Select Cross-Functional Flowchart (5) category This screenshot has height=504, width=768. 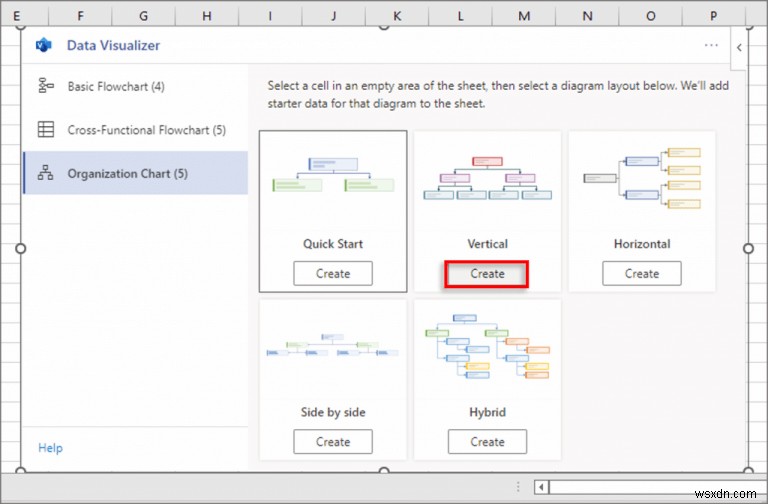135,130
